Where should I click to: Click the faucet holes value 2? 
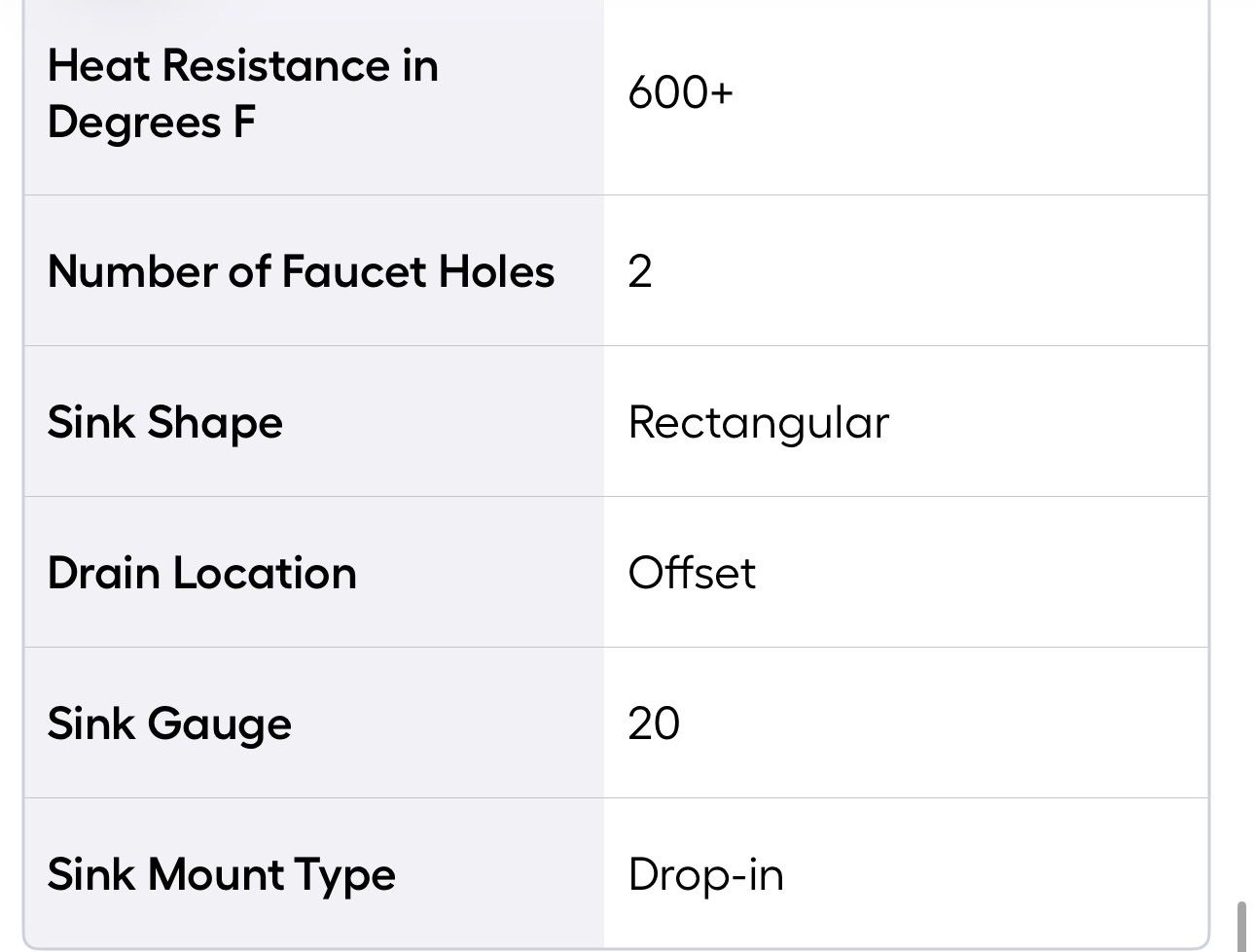[x=640, y=271]
